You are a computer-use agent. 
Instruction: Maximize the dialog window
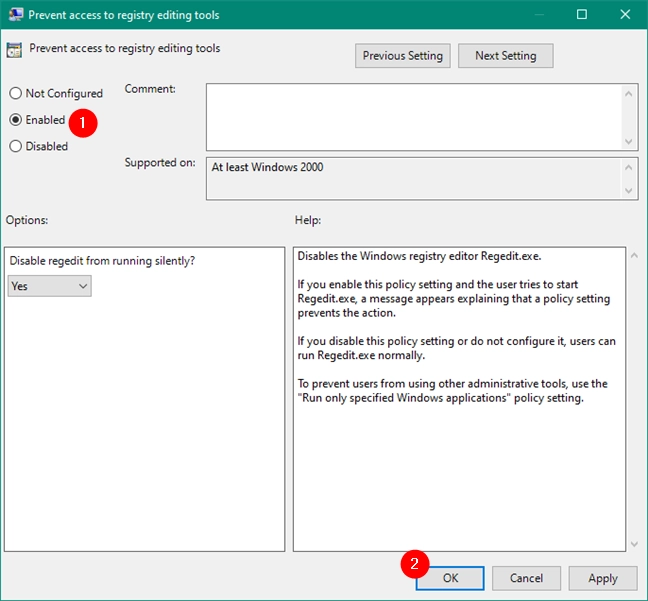tap(582, 14)
